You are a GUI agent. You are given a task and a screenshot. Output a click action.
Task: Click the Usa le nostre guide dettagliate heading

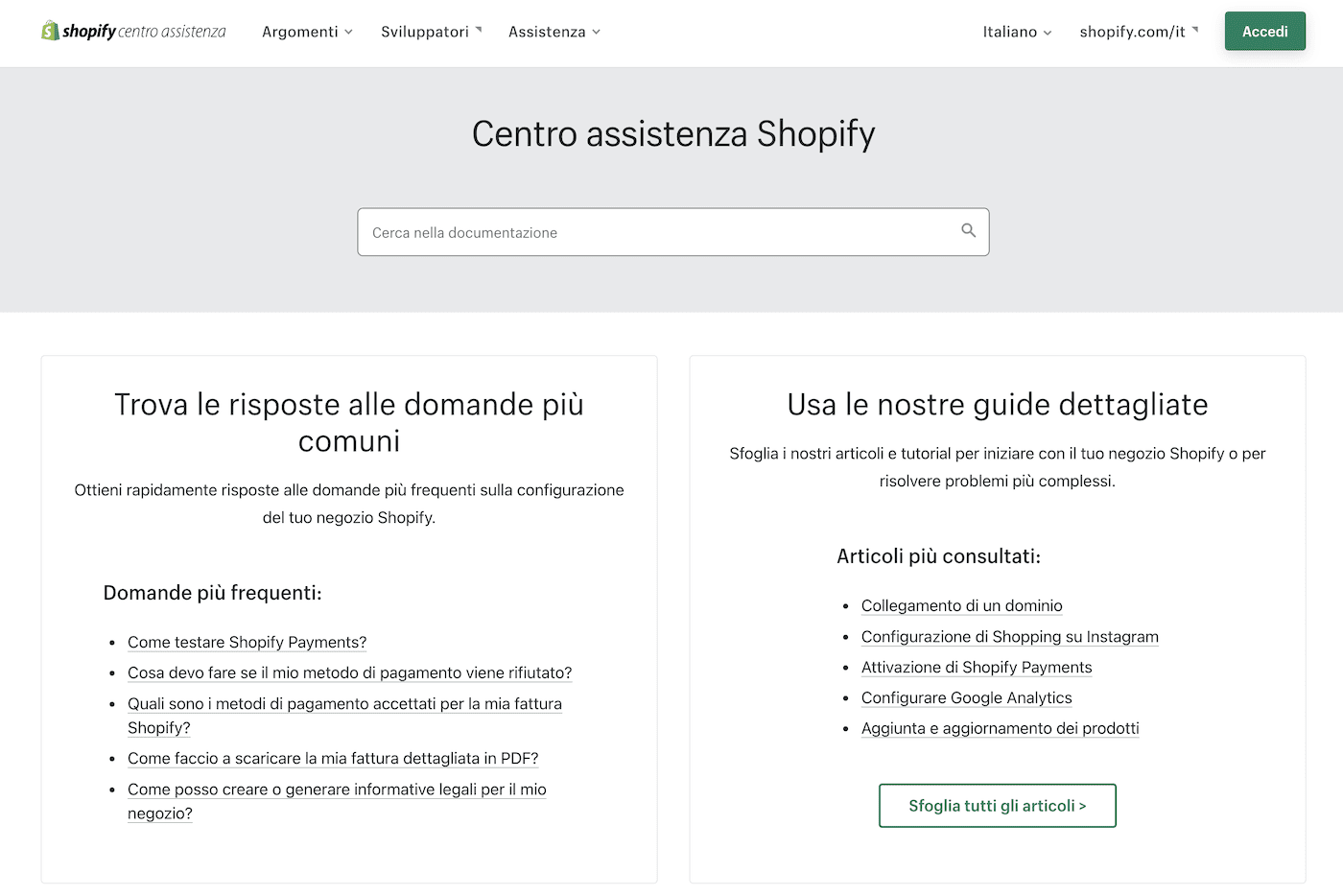click(x=998, y=405)
